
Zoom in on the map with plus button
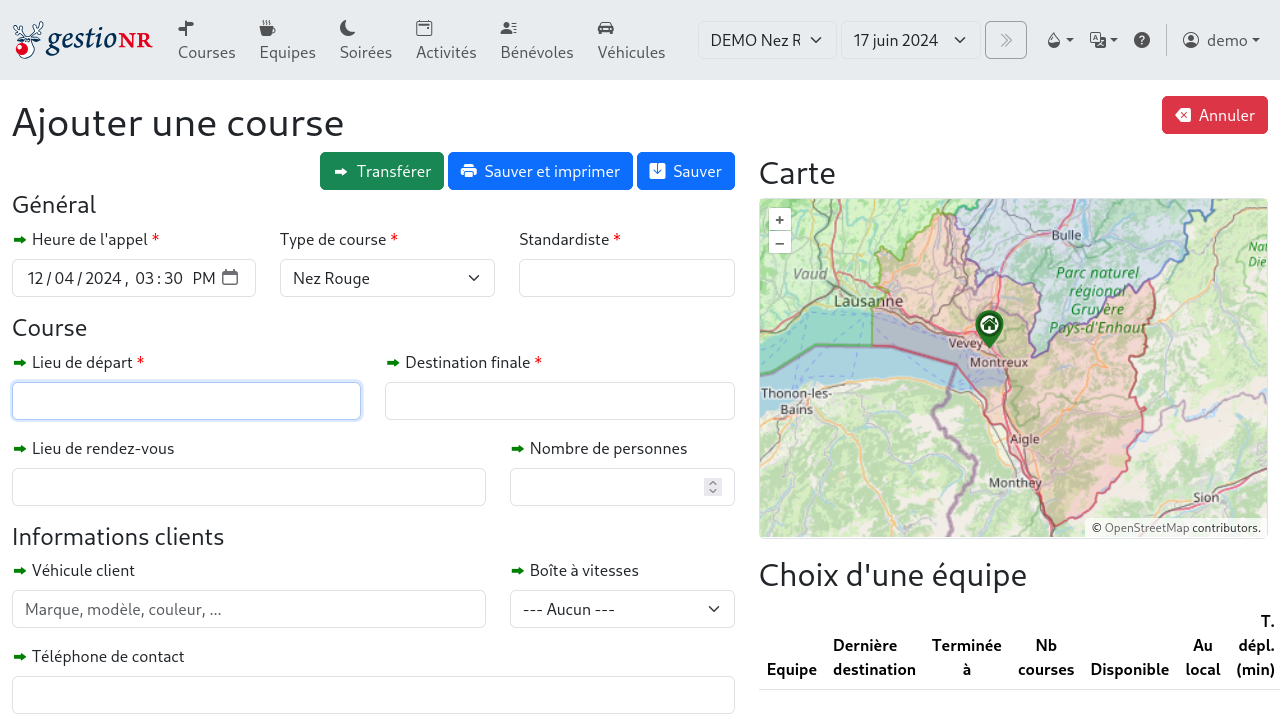[779, 219]
